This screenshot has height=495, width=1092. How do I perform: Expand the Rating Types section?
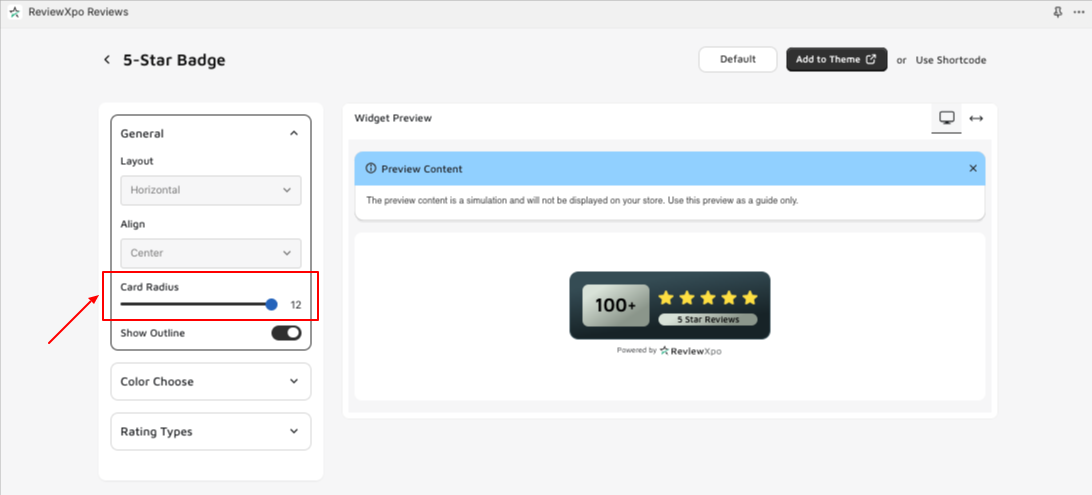point(211,432)
